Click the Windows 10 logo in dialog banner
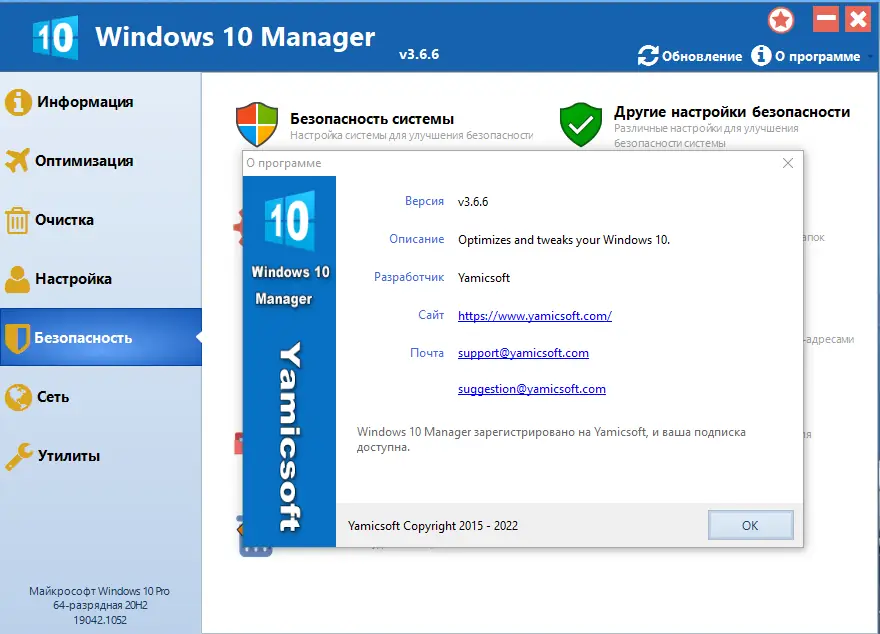This screenshot has height=634, width=880. pyautogui.click(x=290, y=220)
